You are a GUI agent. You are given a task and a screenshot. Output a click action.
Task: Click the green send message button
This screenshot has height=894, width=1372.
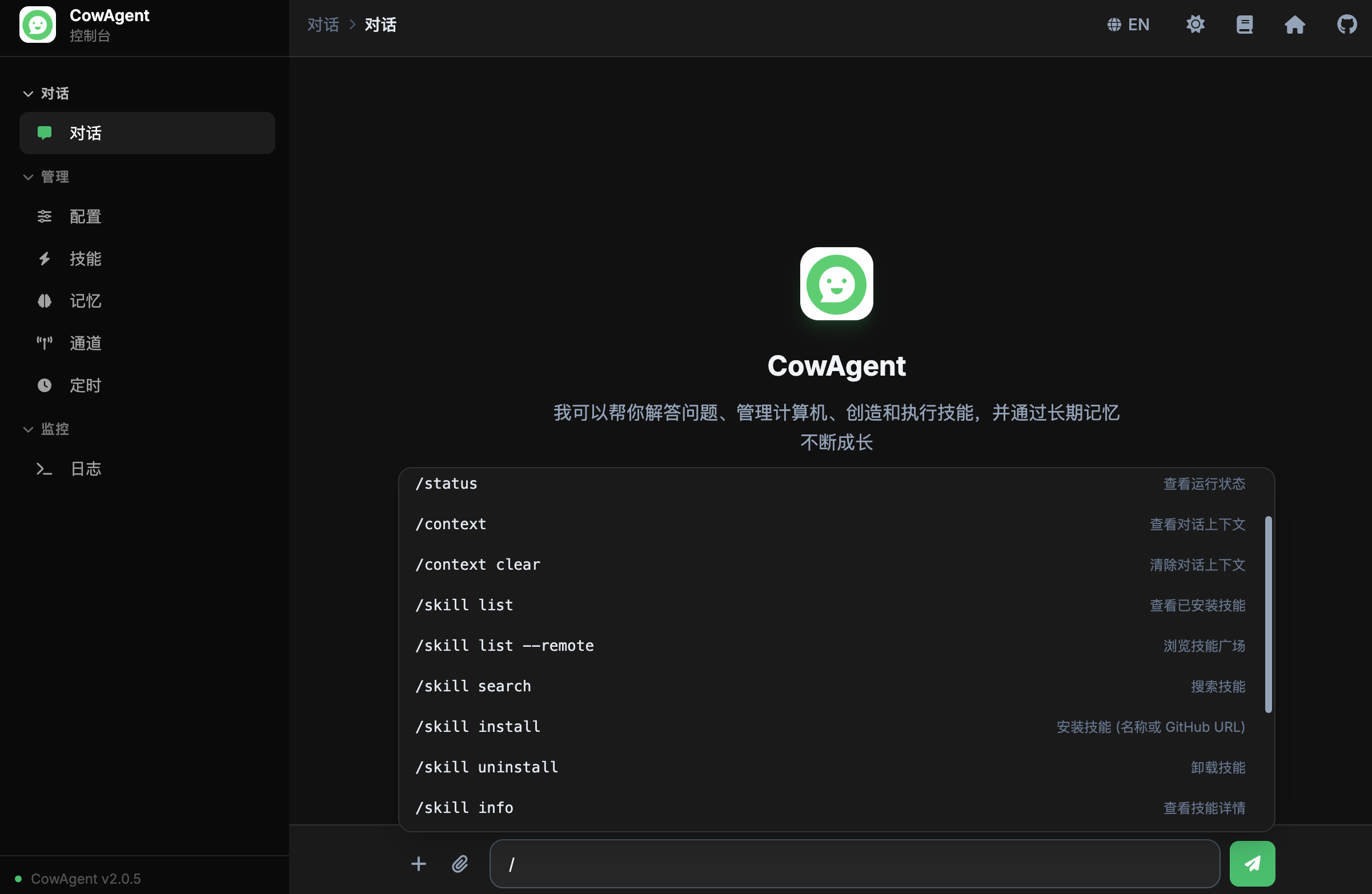click(x=1251, y=863)
